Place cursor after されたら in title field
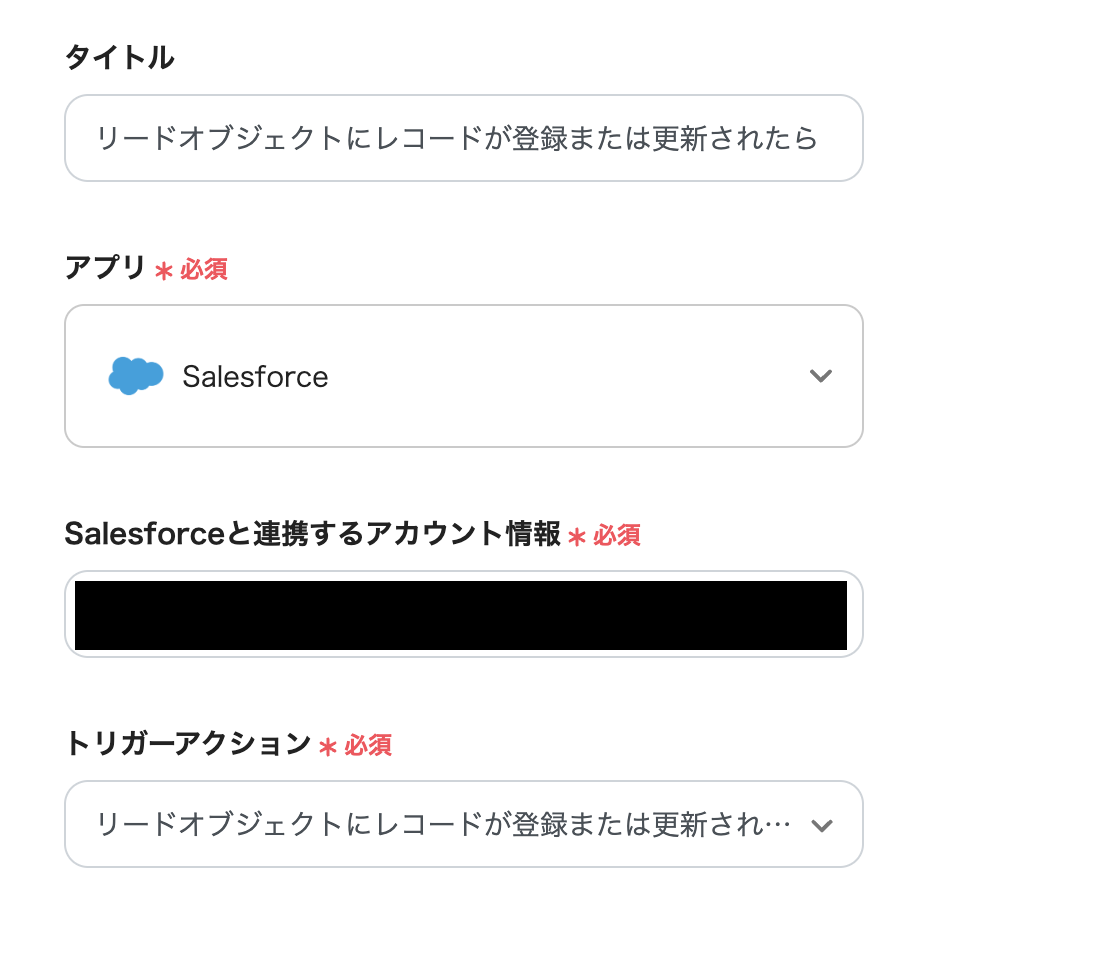1096x960 pixels. 821,138
